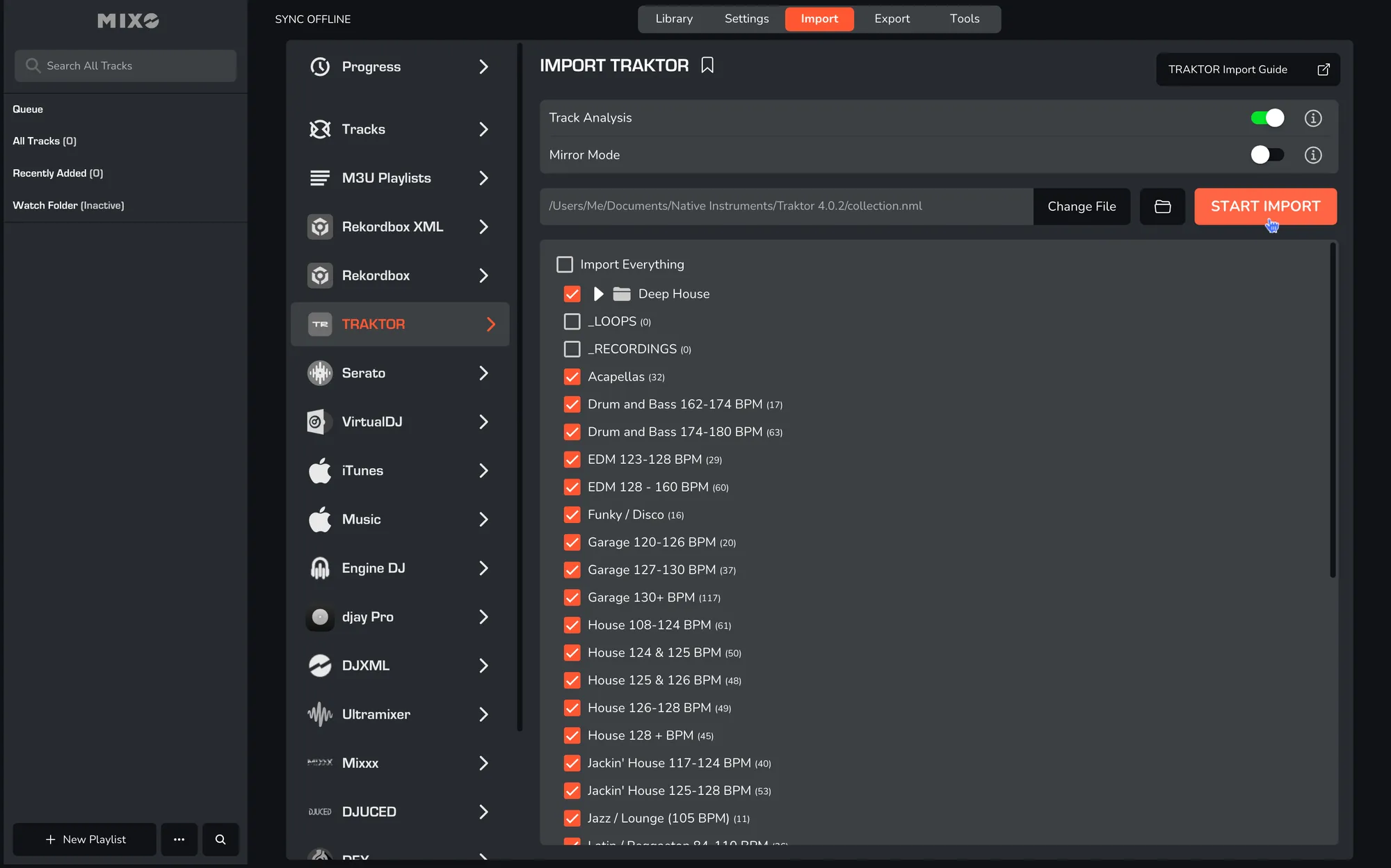This screenshot has width=1391, height=868.
Task: Enable the Mirror Mode toggle
Action: tap(1267, 155)
